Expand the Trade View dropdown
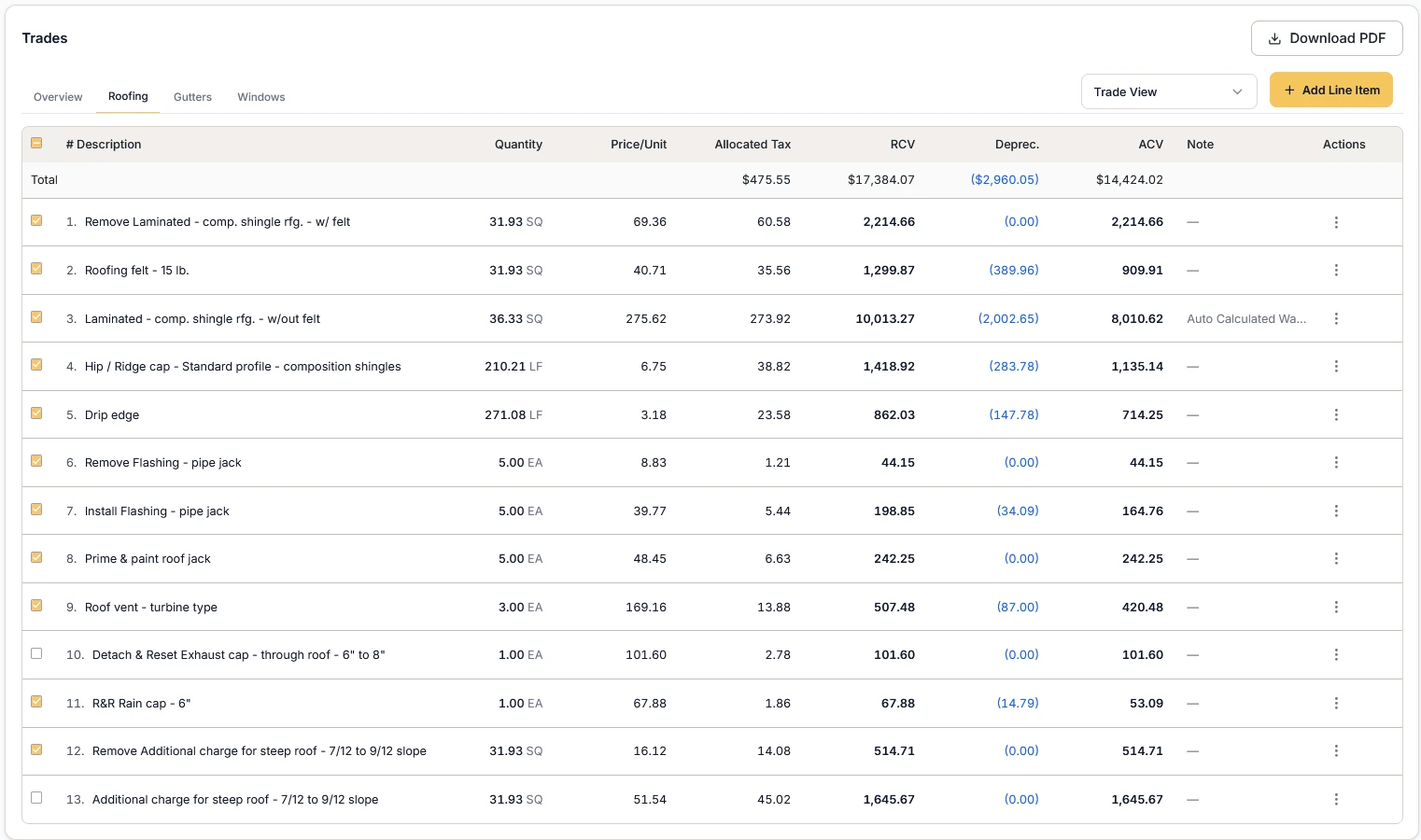Viewport: 1421px width, 840px height. point(1169,91)
